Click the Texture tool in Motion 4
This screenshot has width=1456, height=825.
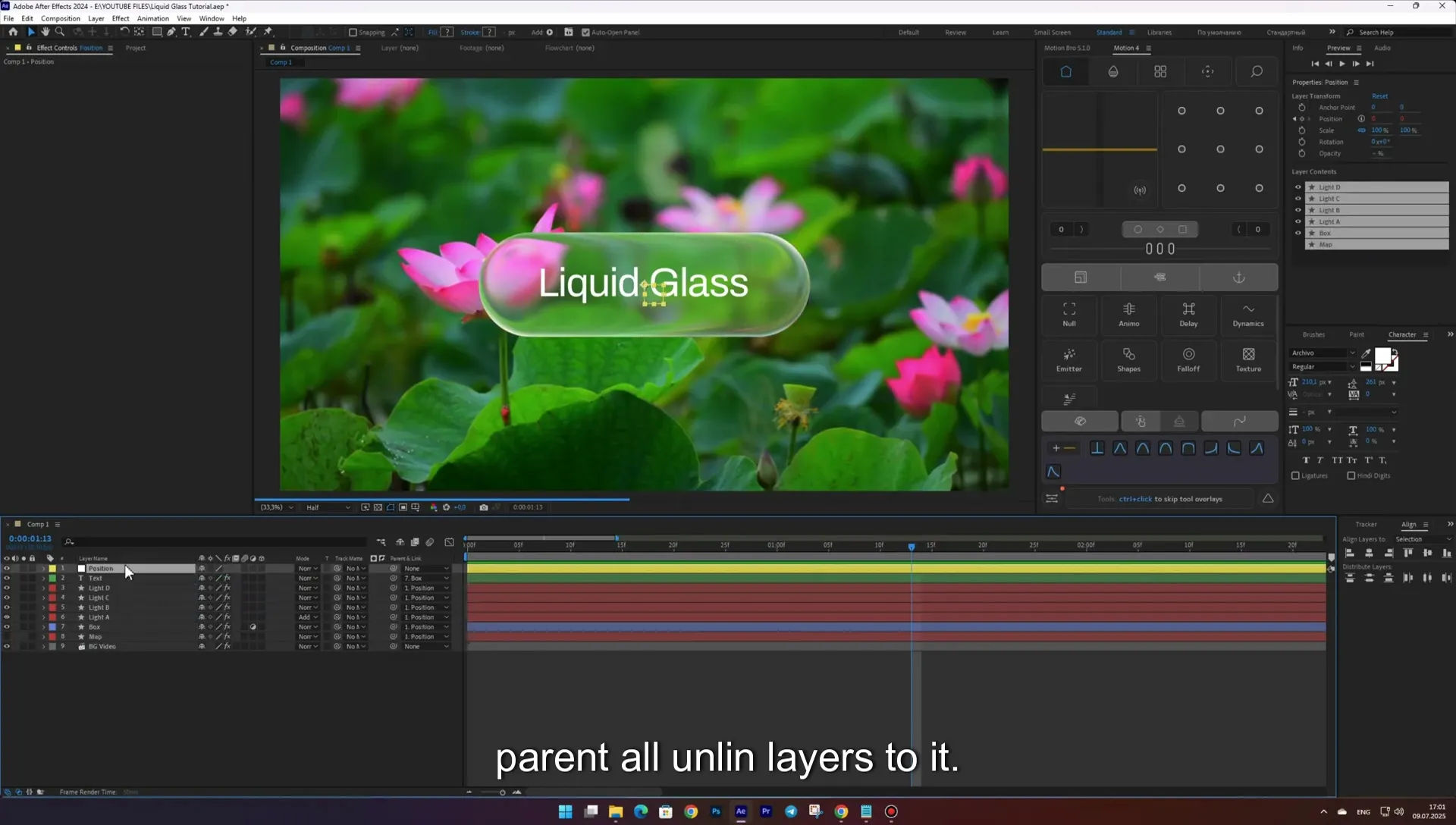[1248, 359]
